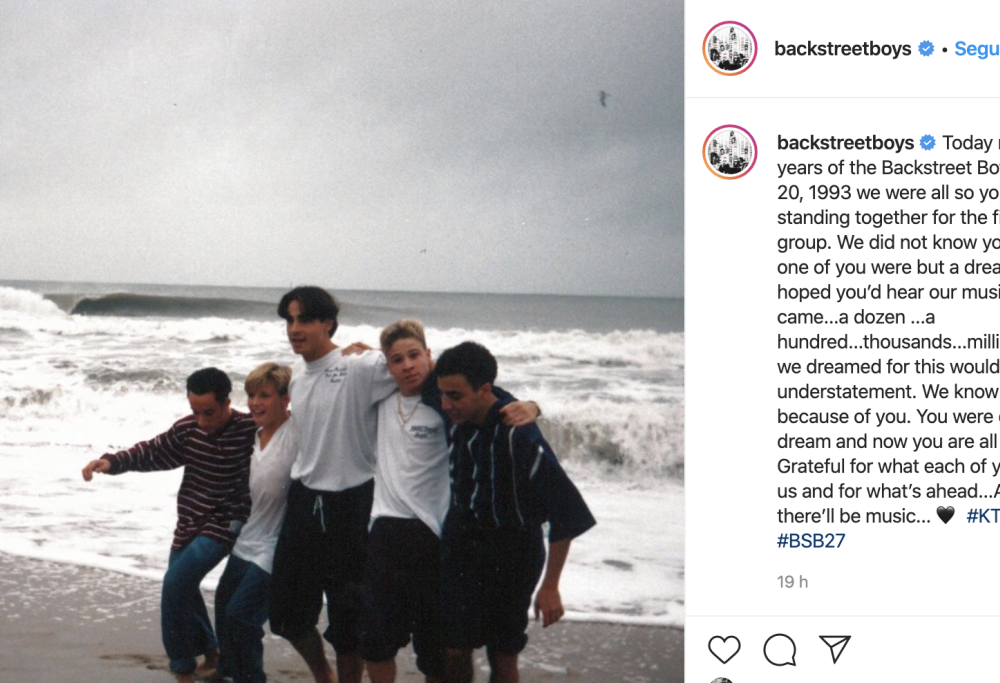Screen dimensions: 1000x683
Task: Share the post using paper plane icon
Action: 835,649
